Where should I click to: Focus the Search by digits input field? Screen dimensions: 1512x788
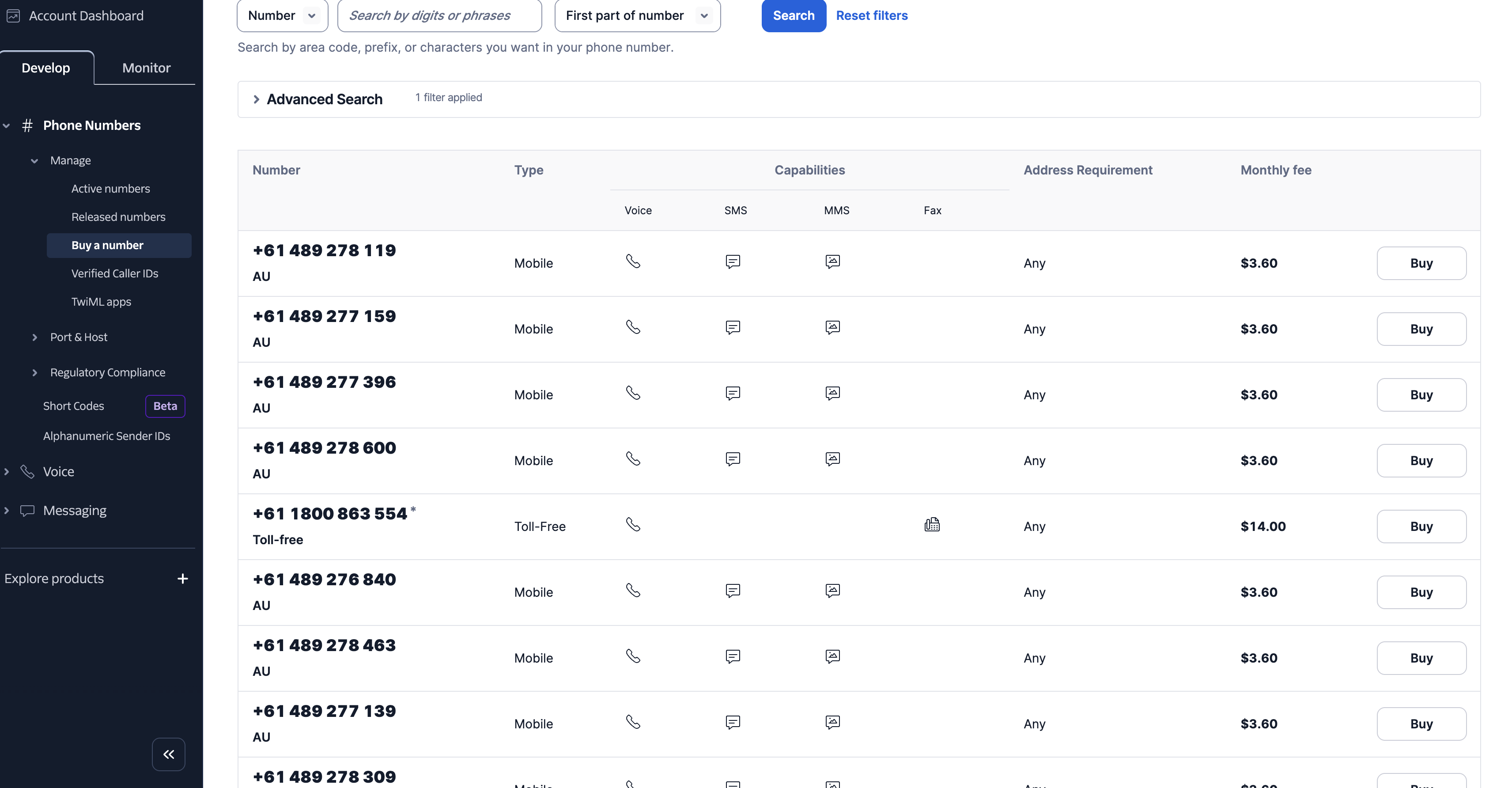click(x=440, y=16)
